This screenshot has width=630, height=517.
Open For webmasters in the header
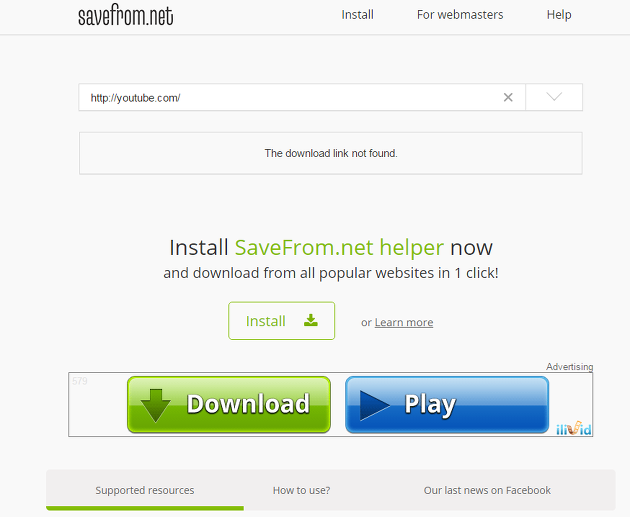pyautogui.click(x=460, y=15)
